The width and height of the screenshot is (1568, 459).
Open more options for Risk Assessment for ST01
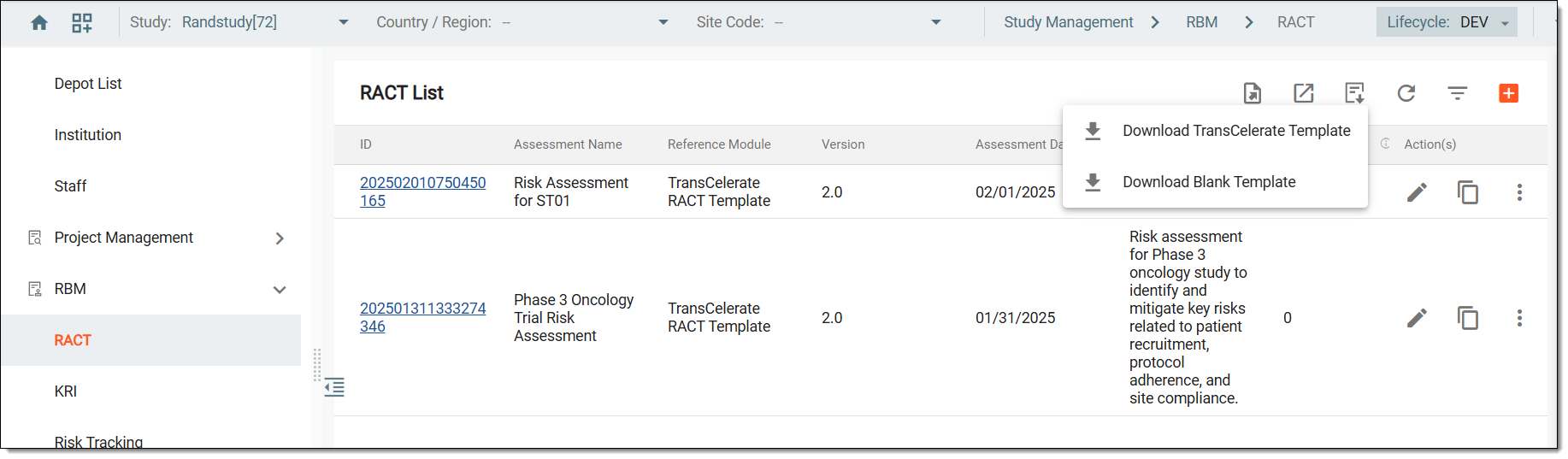(1519, 192)
